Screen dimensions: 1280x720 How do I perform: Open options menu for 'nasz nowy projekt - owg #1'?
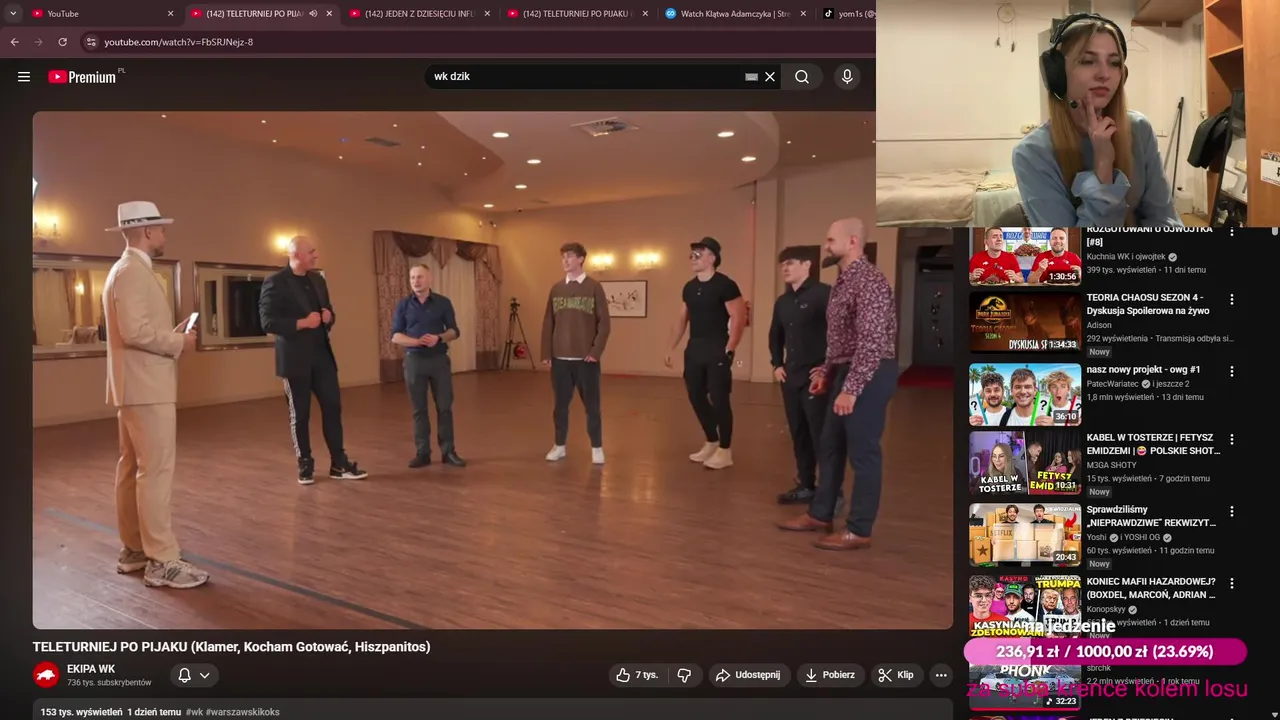[x=1232, y=371]
